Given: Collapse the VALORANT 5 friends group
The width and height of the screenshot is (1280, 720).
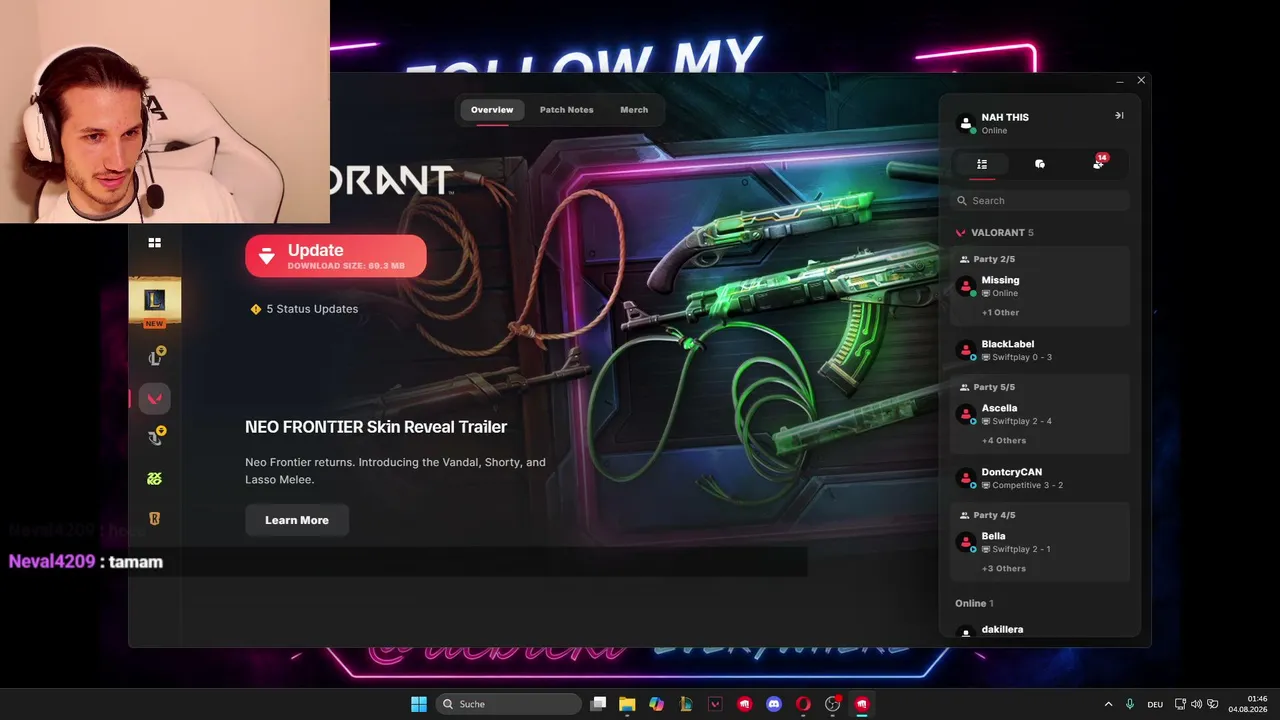Looking at the screenshot, I should (x=994, y=232).
